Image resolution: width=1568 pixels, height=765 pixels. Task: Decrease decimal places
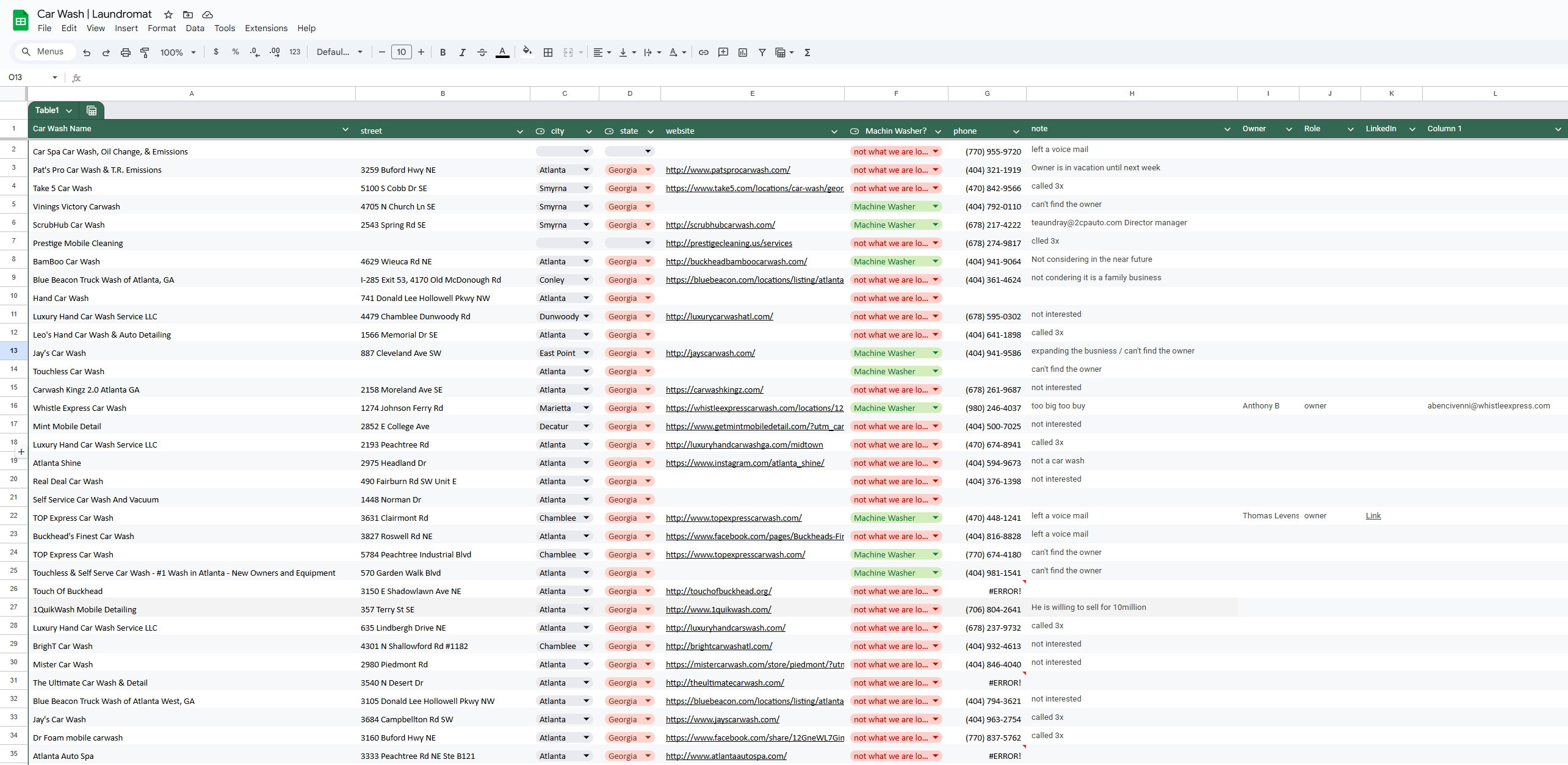[x=255, y=53]
